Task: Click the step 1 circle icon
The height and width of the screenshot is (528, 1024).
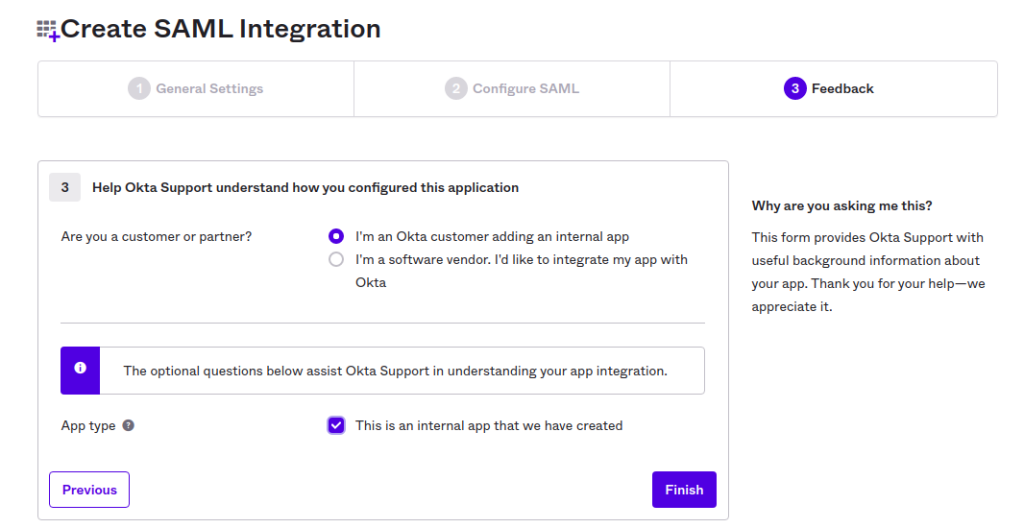Action: (139, 88)
